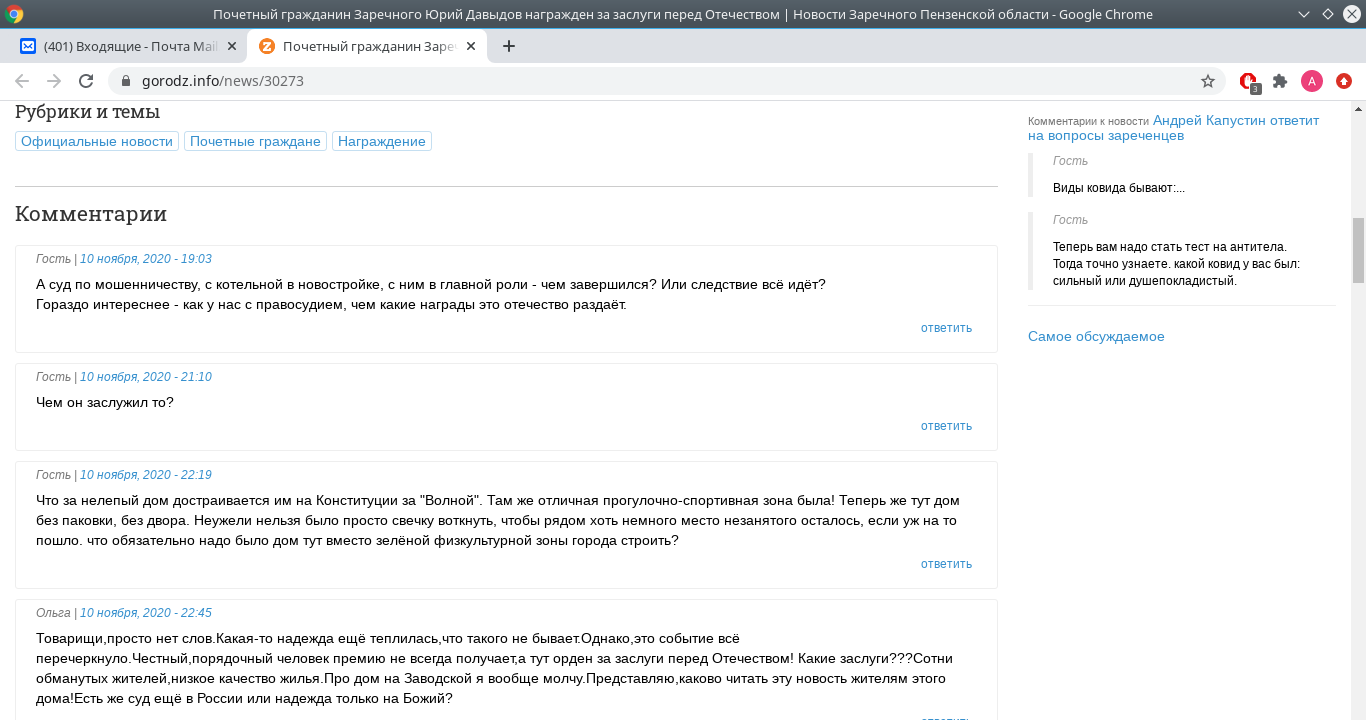Screen dimensions: 1366x720
Task: Open the Extensions puzzle icon
Action: pos(1280,81)
